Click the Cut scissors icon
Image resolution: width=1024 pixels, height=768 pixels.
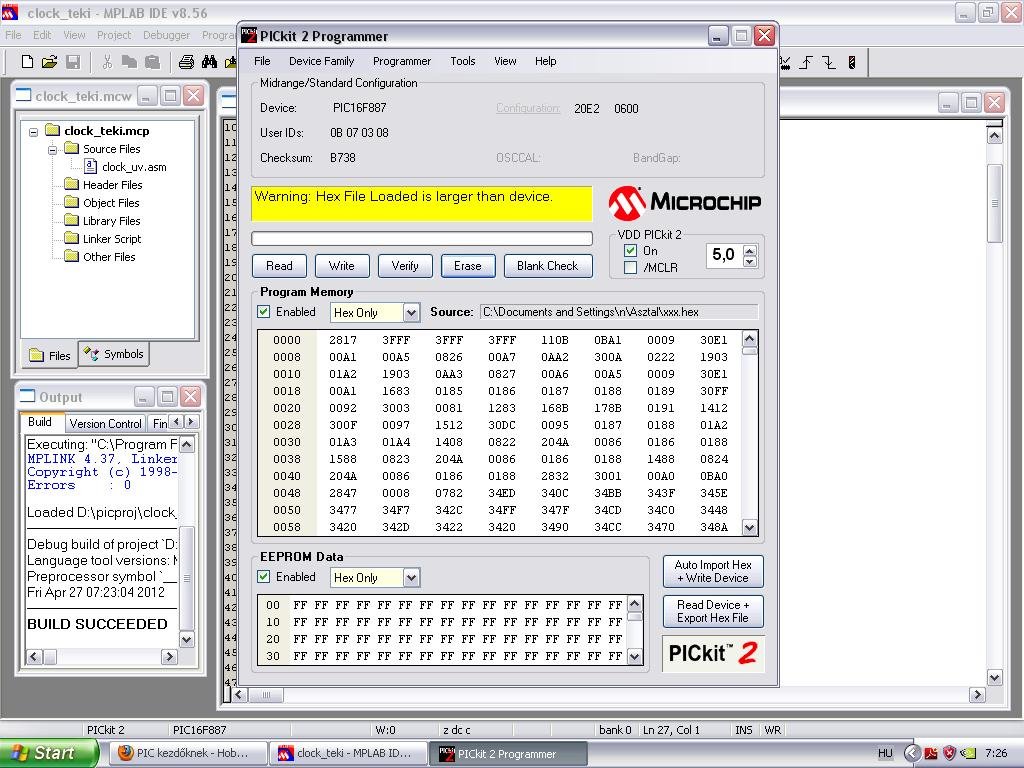coord(107,62)
